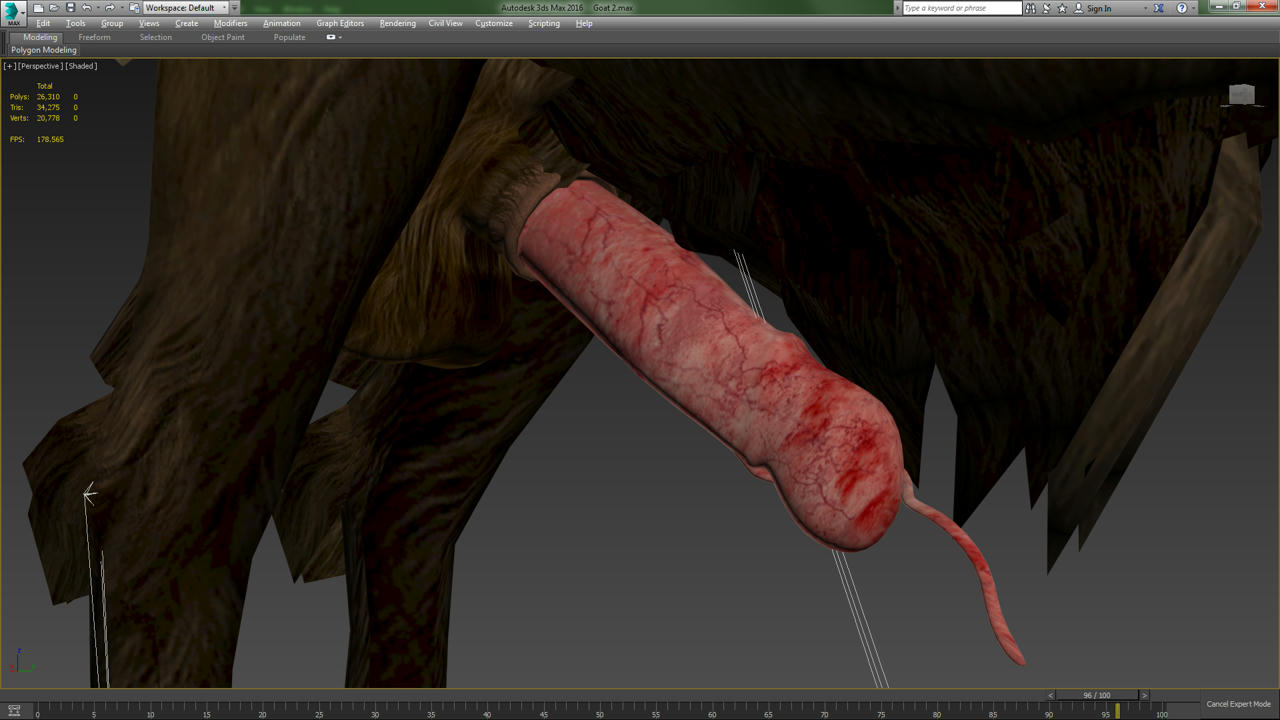This screenshot has height=720, width=1280.
Task: Click the [Perspective] viewport label
Action: point(41,66)
